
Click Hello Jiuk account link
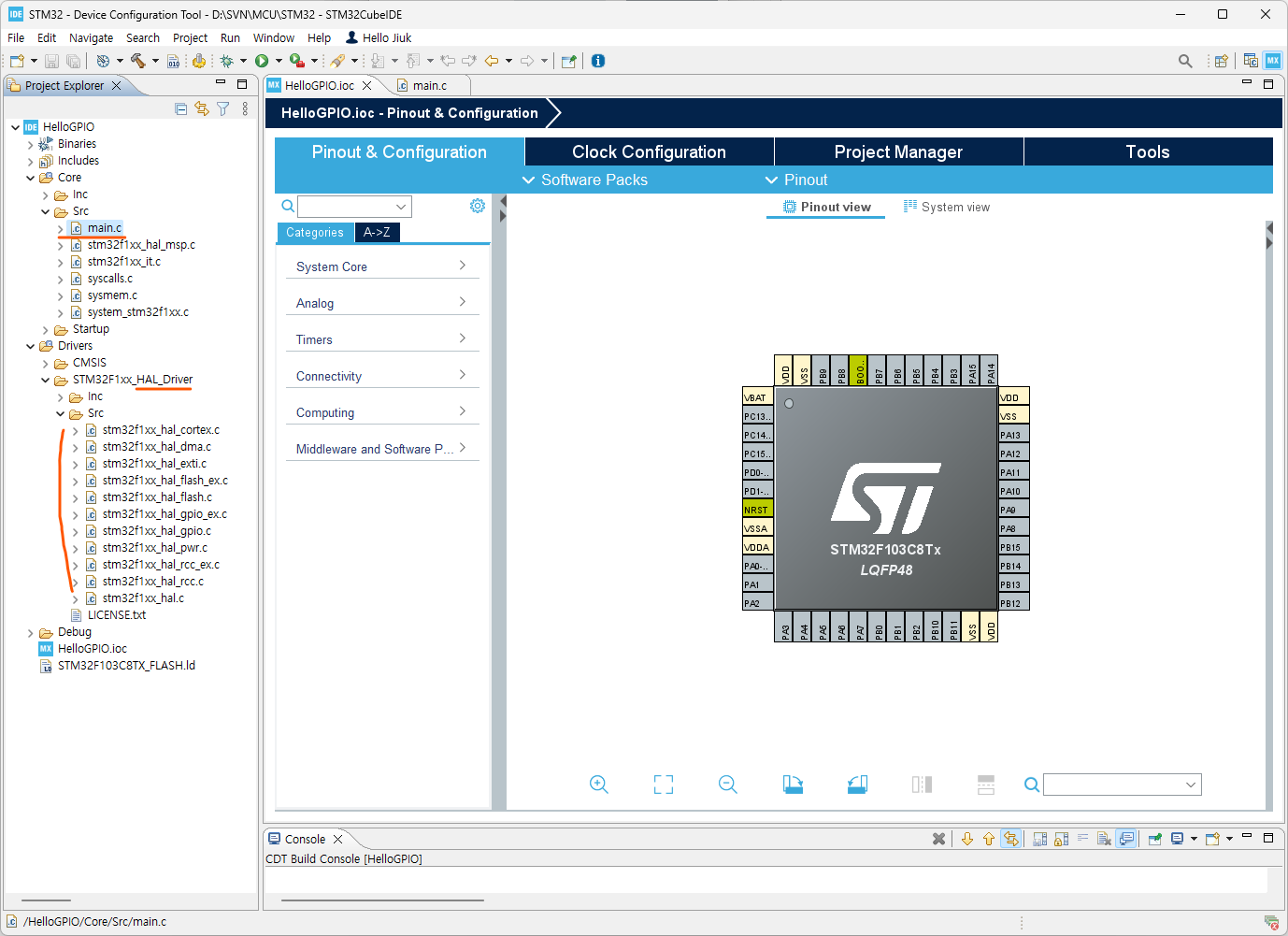pos(379,38)
